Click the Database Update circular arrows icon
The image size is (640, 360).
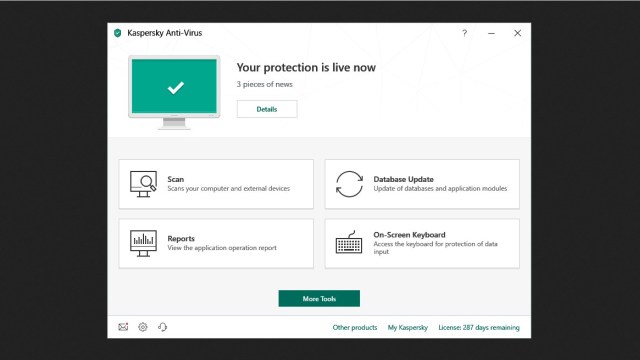coord(349,184)
